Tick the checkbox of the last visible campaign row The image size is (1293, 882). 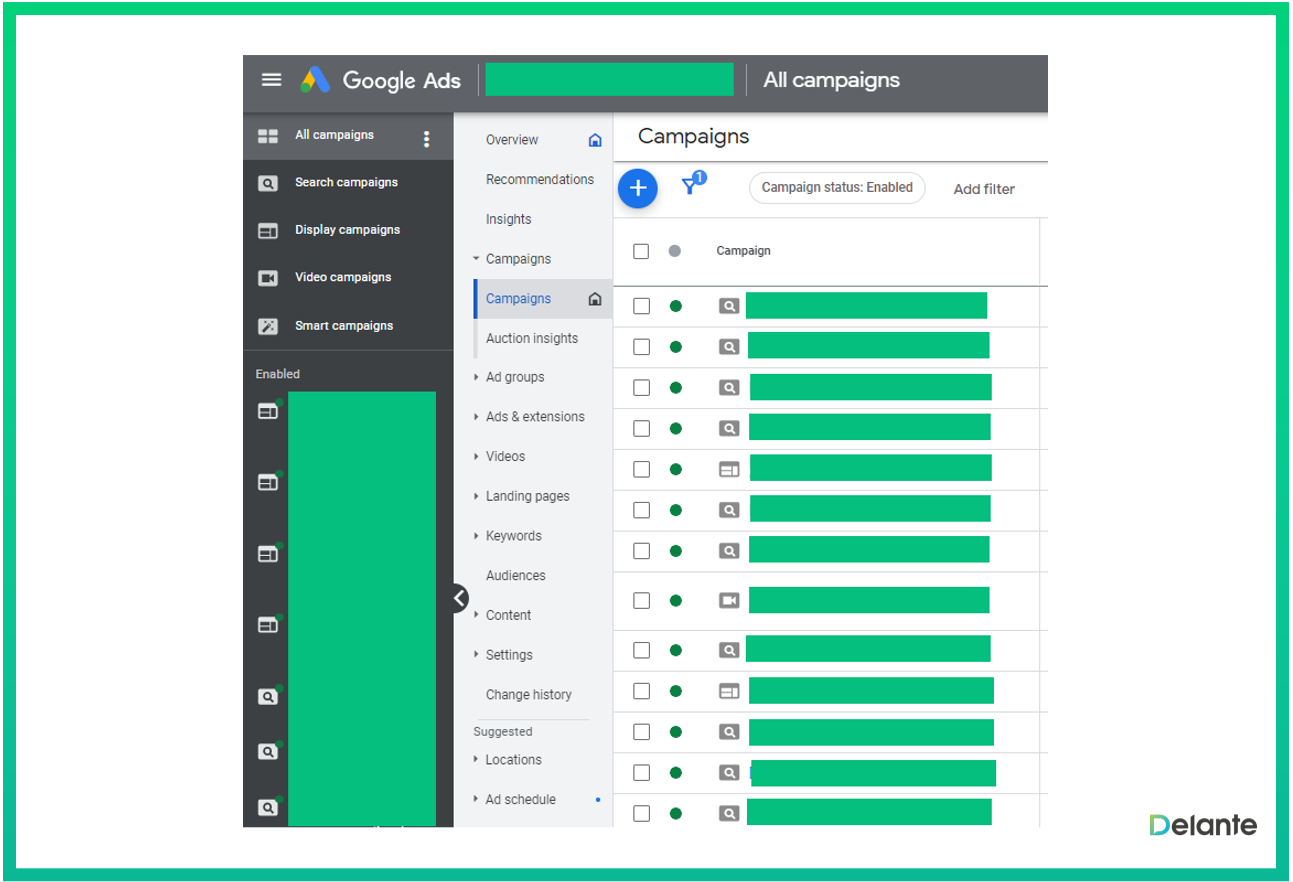point(641,813)
